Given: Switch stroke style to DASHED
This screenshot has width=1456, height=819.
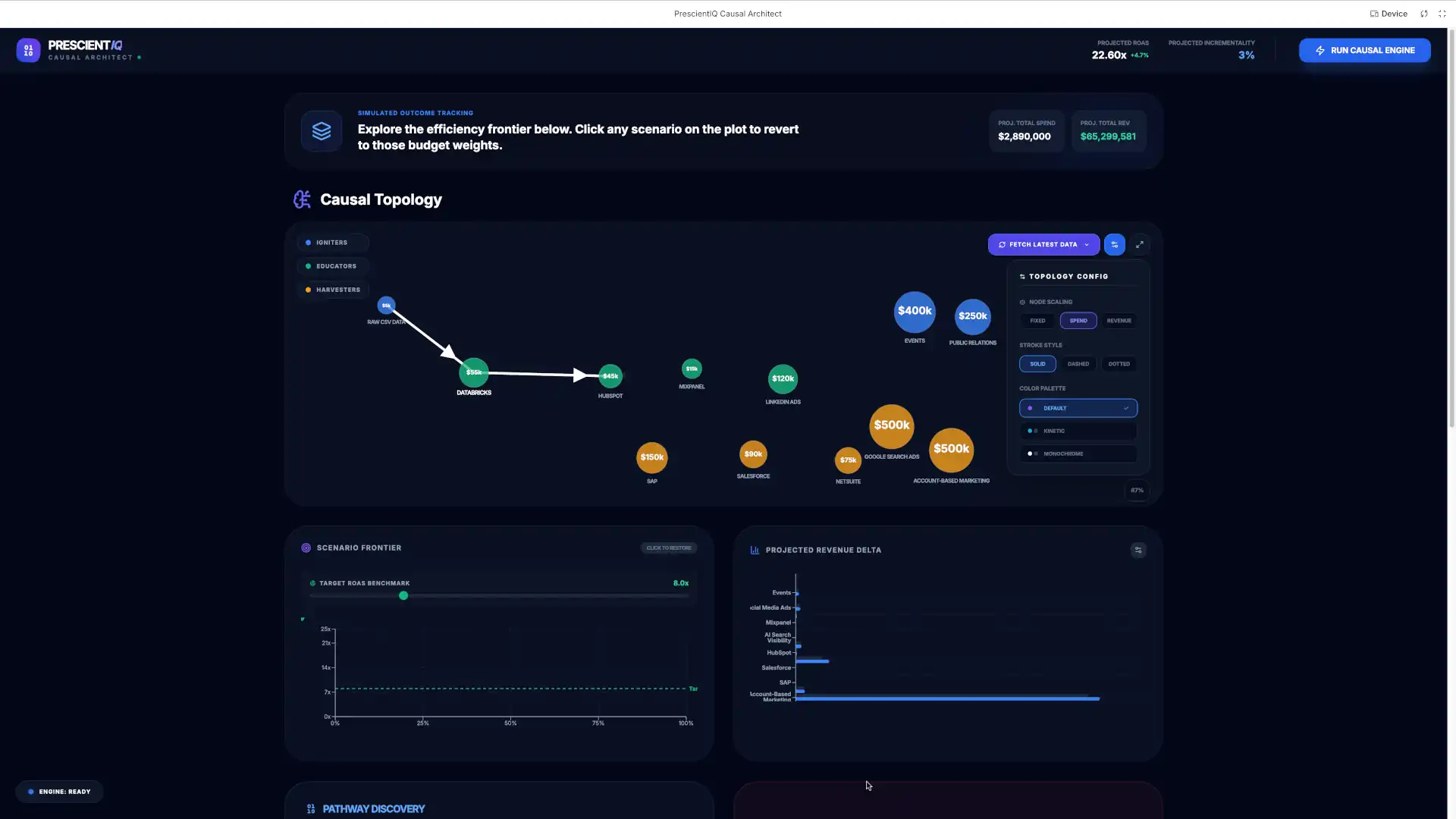Looking at the screenshot, I should tap(1078, 364).
